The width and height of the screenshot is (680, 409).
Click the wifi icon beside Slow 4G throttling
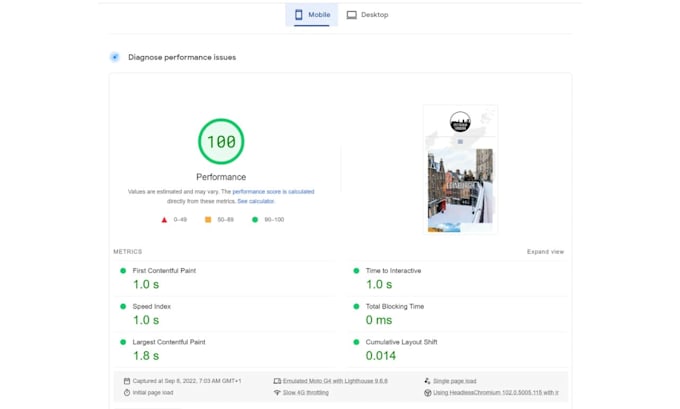point(277,393)
